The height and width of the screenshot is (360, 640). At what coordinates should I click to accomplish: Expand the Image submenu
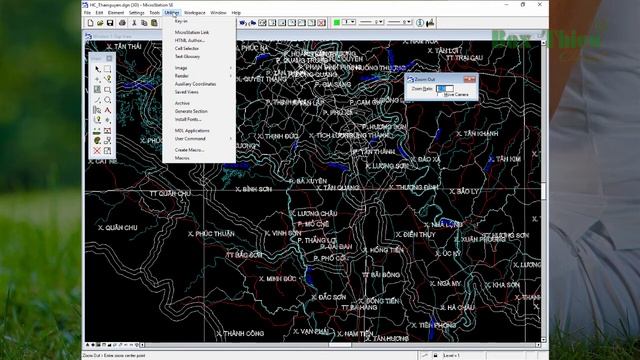(x=199, y=68)
